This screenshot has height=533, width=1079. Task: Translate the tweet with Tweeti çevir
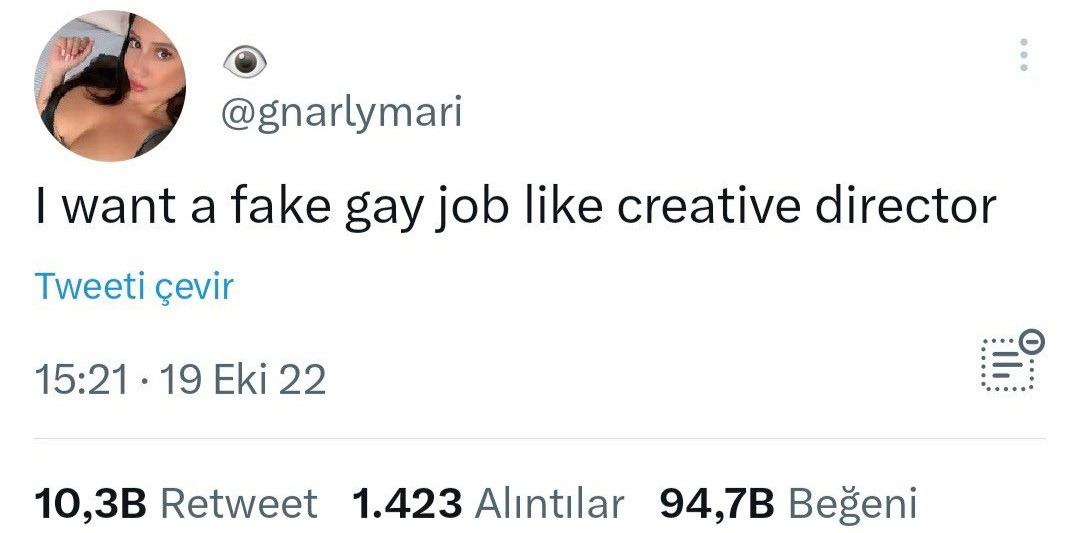134,287
